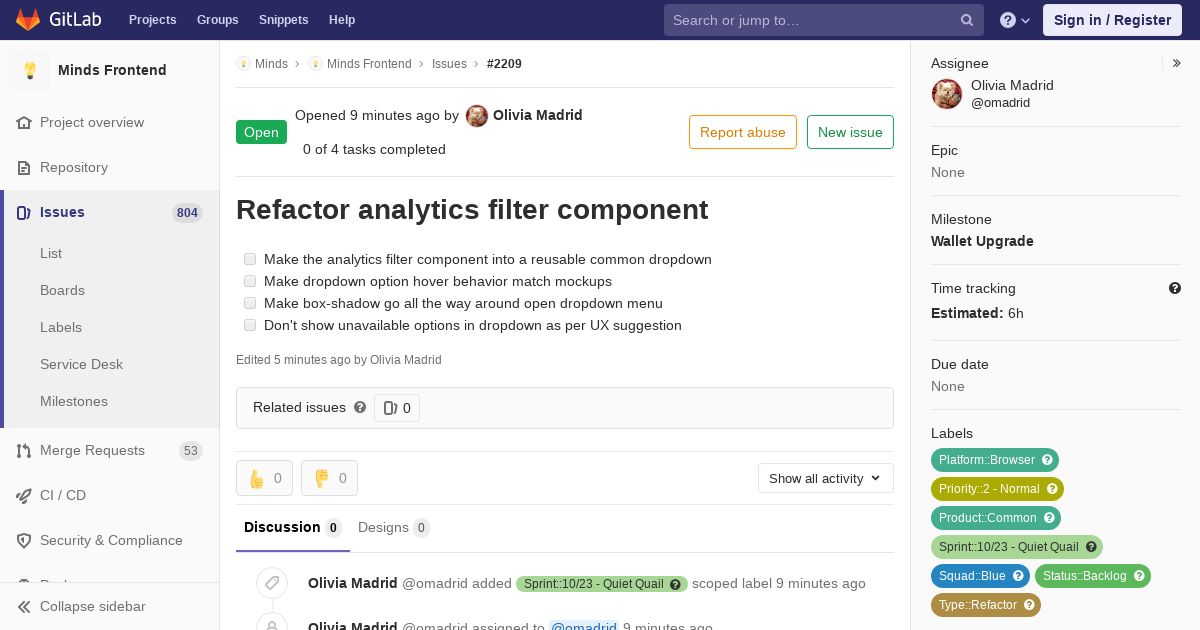Click the Related issues help icon
The width and height of the screenshot is (1200, 630).
(x=360, y=407)
